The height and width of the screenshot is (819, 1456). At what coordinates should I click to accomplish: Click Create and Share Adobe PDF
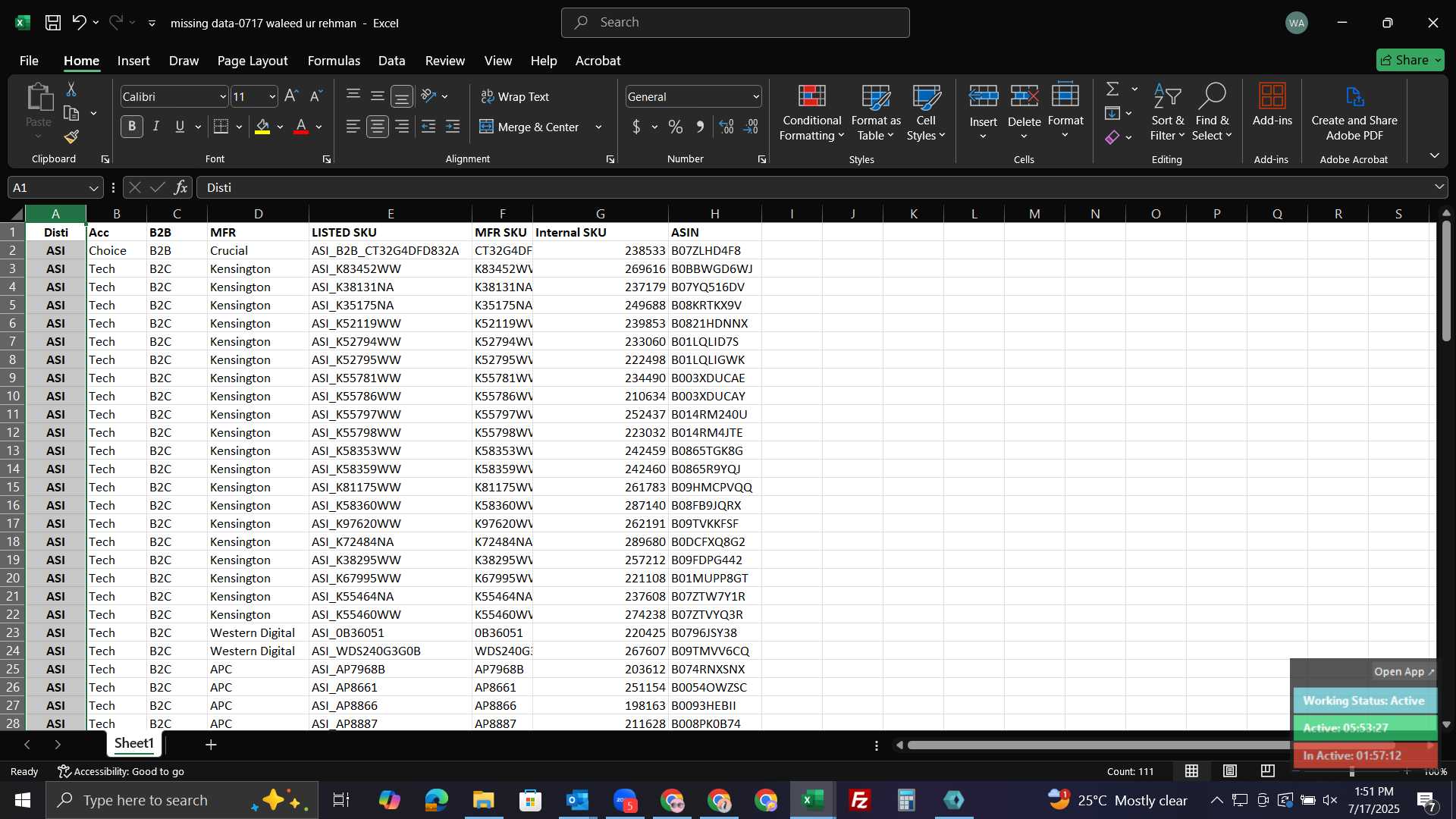pyautogui.click(x=1354, y=112)
